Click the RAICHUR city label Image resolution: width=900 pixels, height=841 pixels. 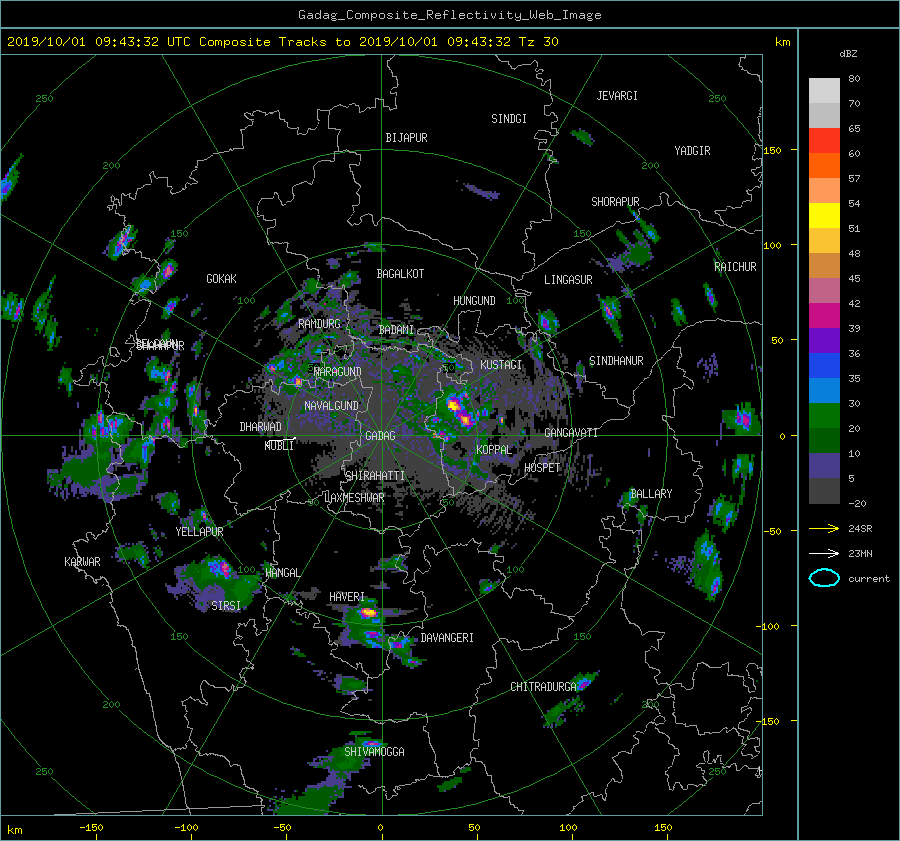click(735, 267)
